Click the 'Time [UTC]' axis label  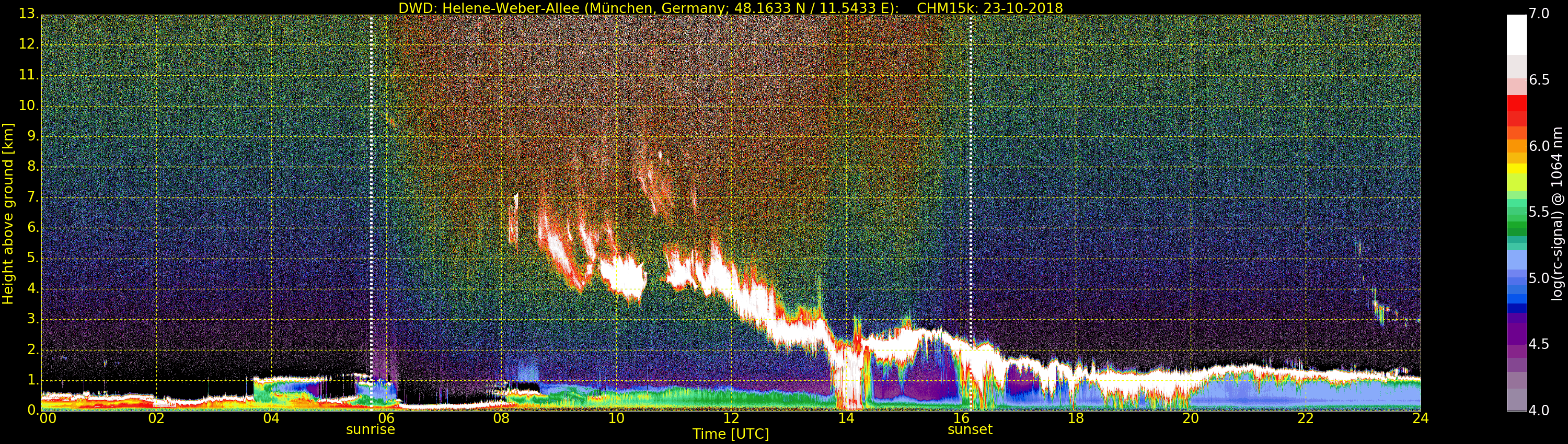731,434
